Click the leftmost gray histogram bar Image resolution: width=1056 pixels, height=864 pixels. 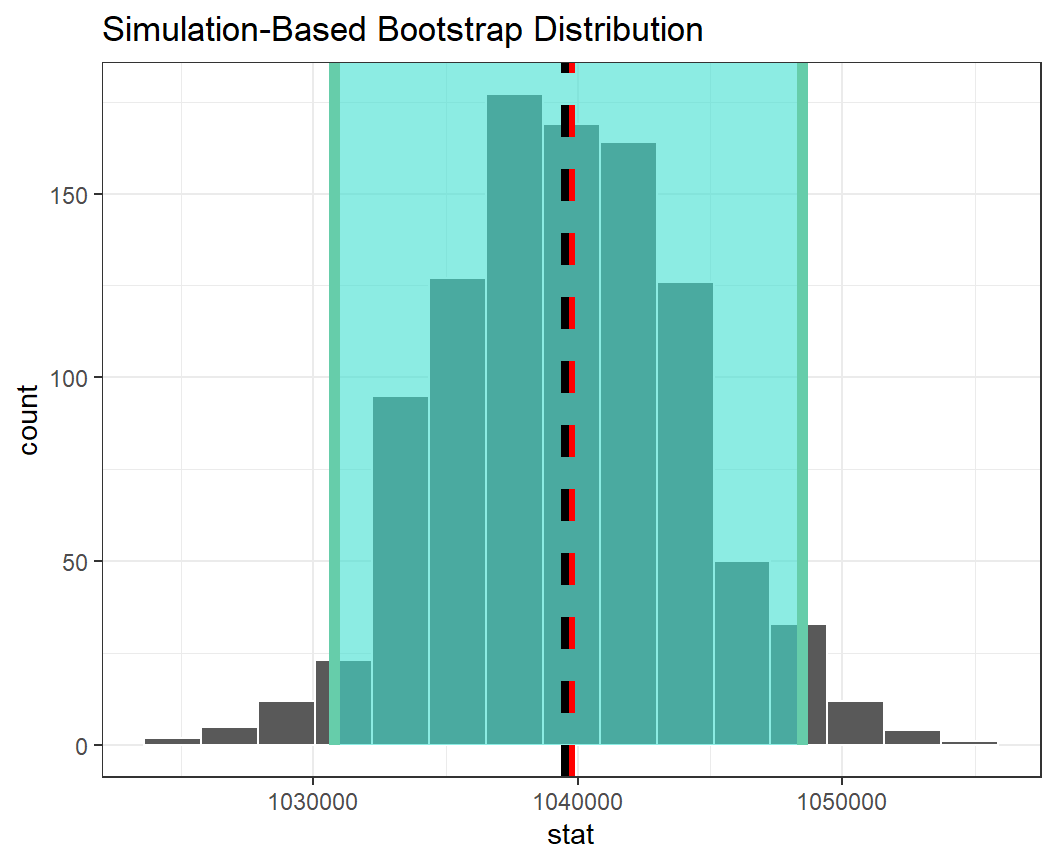tap(172, 742)
